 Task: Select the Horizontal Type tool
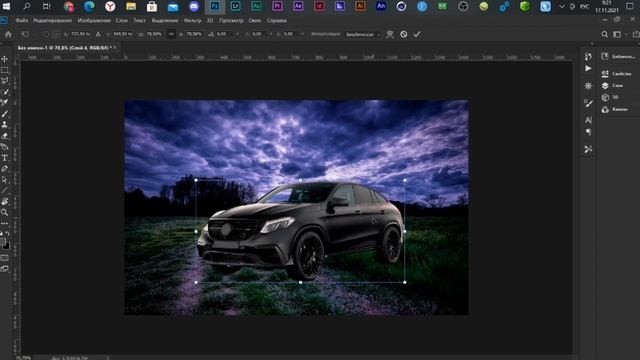[4, 158]
